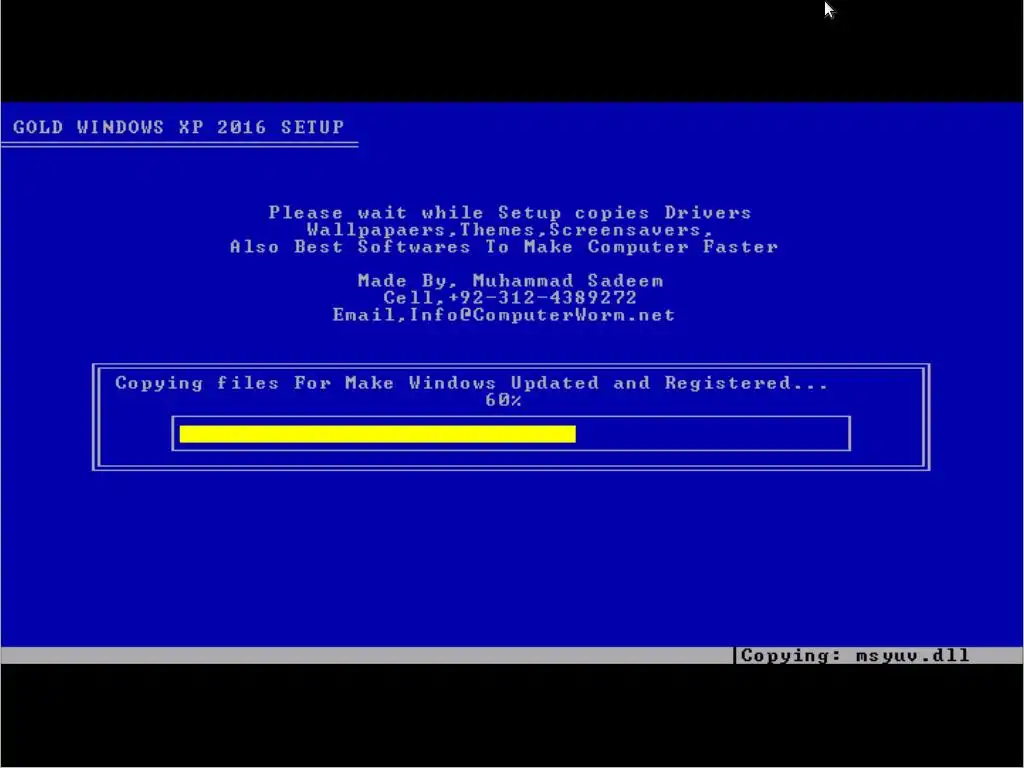The image size is (1024, 768).
Task: Click the 60% progress percentage text
Action: point(503,400)
